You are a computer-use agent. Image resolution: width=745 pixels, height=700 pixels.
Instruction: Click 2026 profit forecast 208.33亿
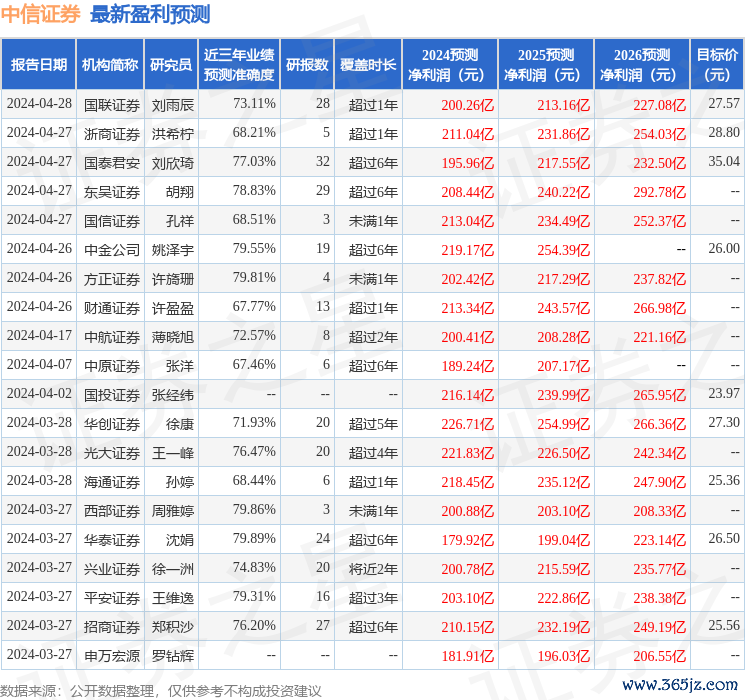(659, 511)
